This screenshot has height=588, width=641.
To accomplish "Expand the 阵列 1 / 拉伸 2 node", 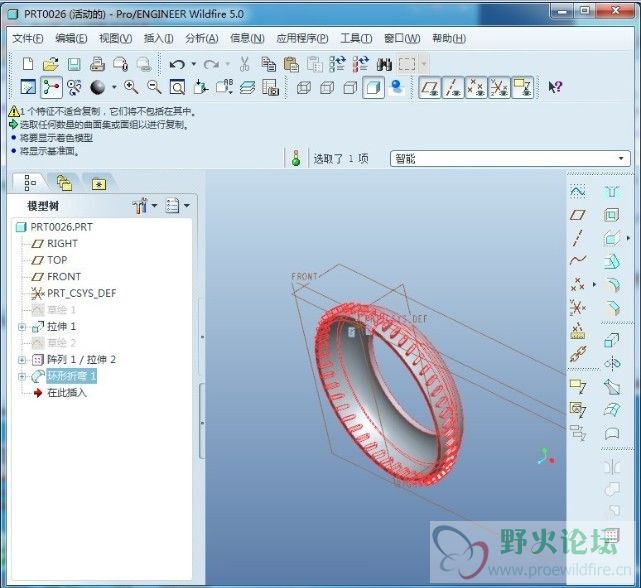I will point(22,360).
